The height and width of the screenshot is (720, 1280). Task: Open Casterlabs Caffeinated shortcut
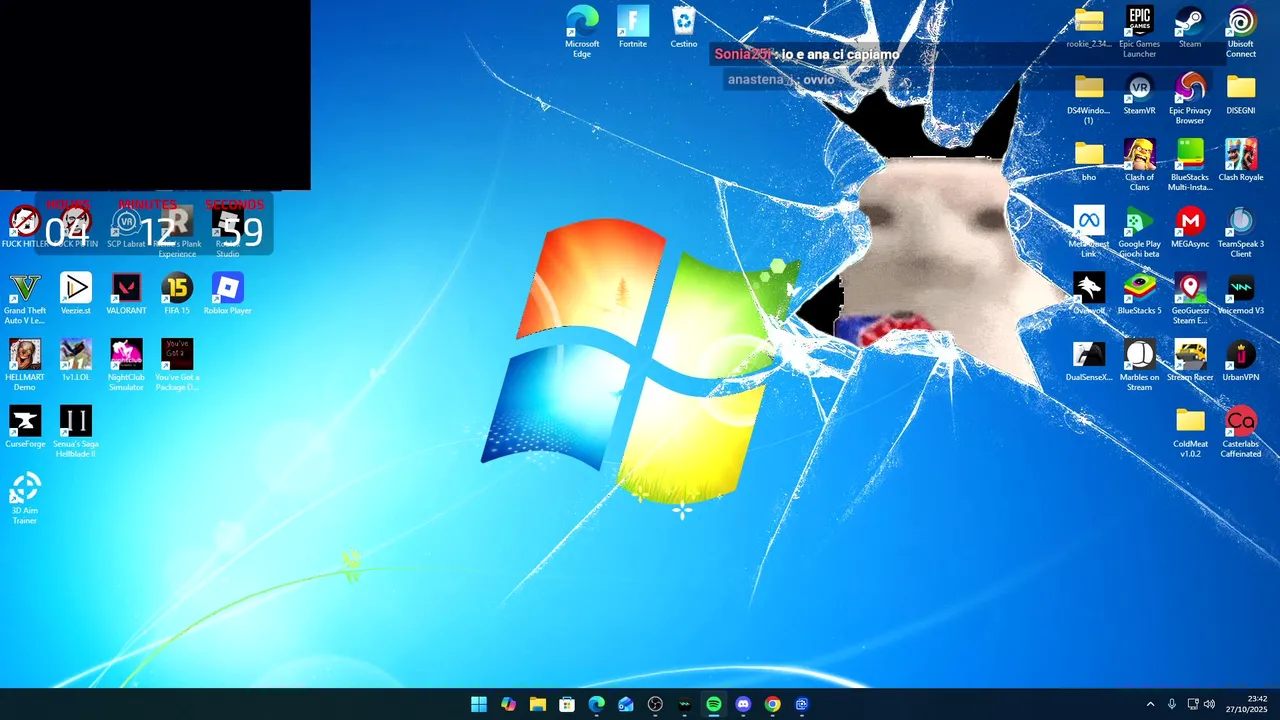coord(1241,432)
